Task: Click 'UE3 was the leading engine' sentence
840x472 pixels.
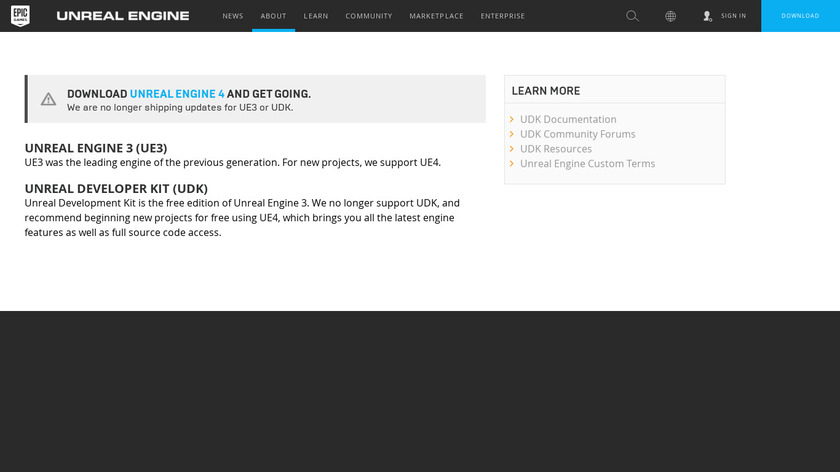Action: tap(232, 162)
